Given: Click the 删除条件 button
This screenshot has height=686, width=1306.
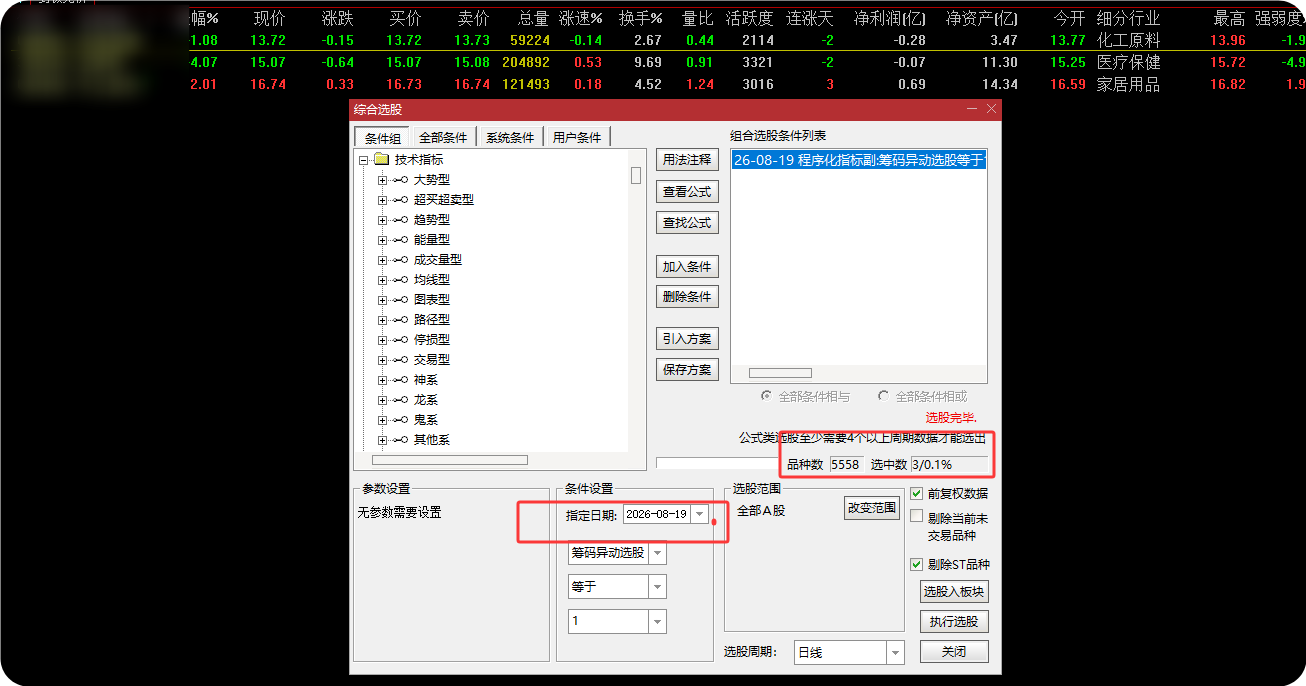Looking at the screenshot, I should [x=687, y=297].
